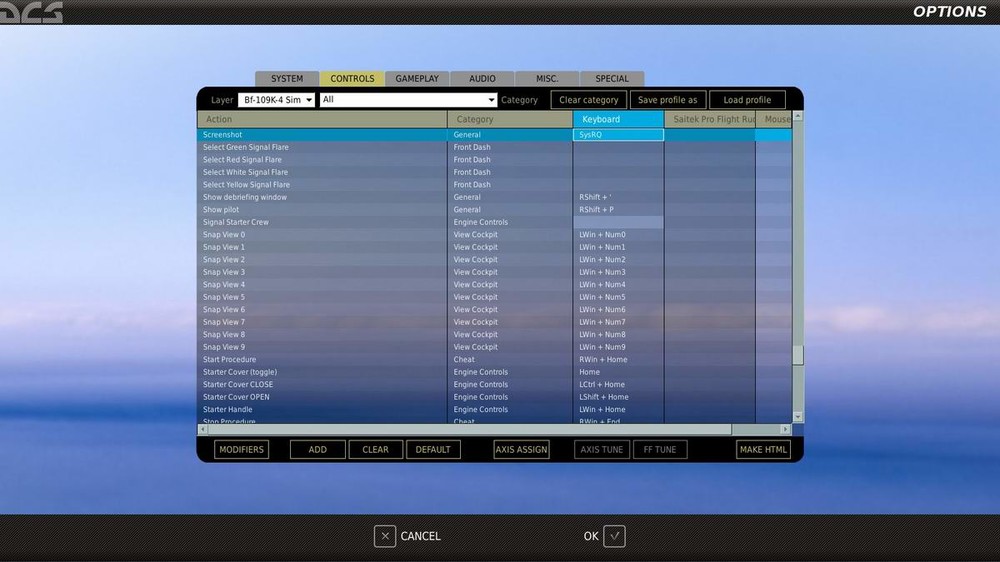Click the RWin + Home keyboard binding
The height and width of the screenshot is (562, 1000).
618,359
